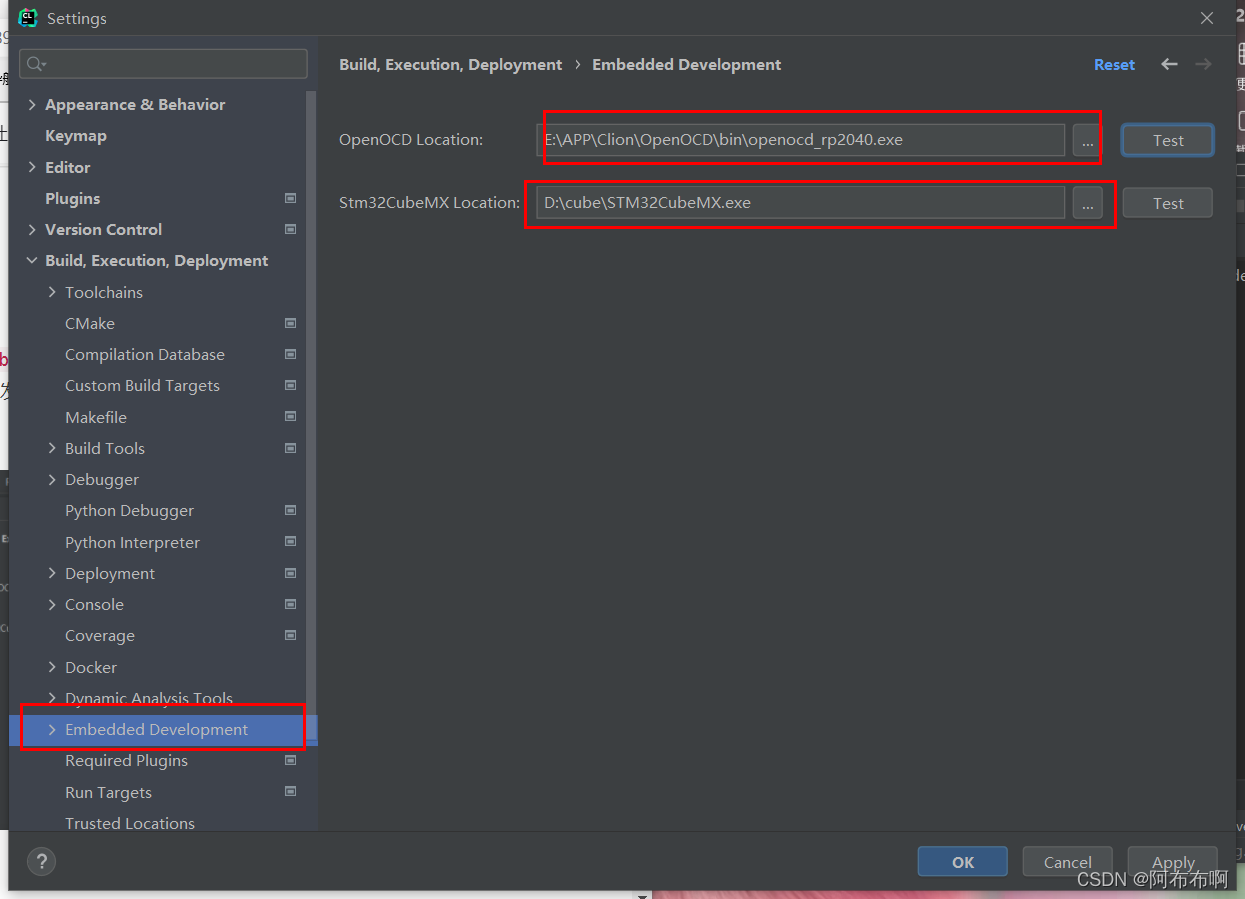Go back with the left arrow
1245x899 pixels.
pos(1169,64)
